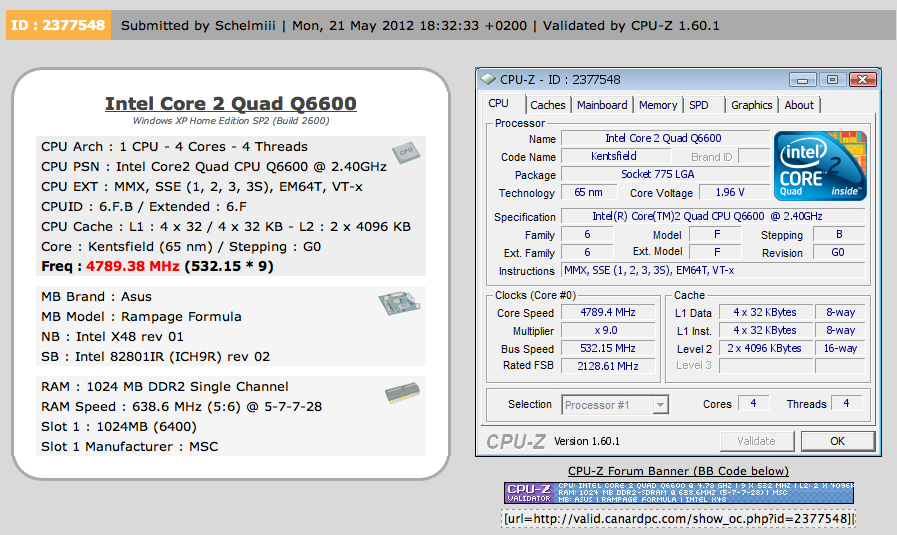Click the Core Voltage value '1.96 V'
This screenshot has height=535, width=897.
pos(734,192)
